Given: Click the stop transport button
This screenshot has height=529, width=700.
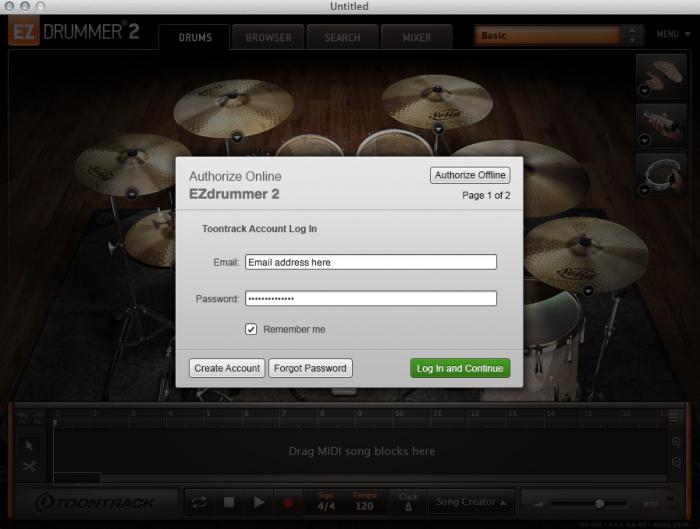Looking at the screenshot, I should pyautogui.click(x=229, y=502).
